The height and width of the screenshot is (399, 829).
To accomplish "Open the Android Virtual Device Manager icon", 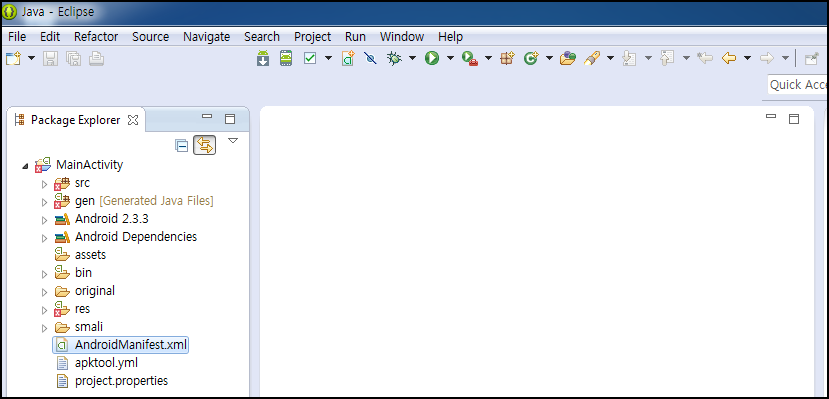I will [x=286, y=58].
